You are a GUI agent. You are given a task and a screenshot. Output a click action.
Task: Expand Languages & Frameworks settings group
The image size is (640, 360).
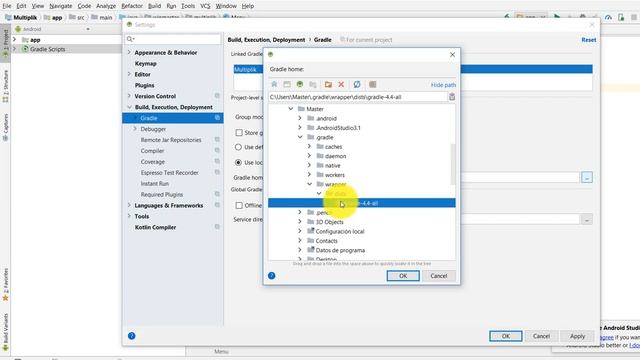pyautogui.click(x=129, y=205)
